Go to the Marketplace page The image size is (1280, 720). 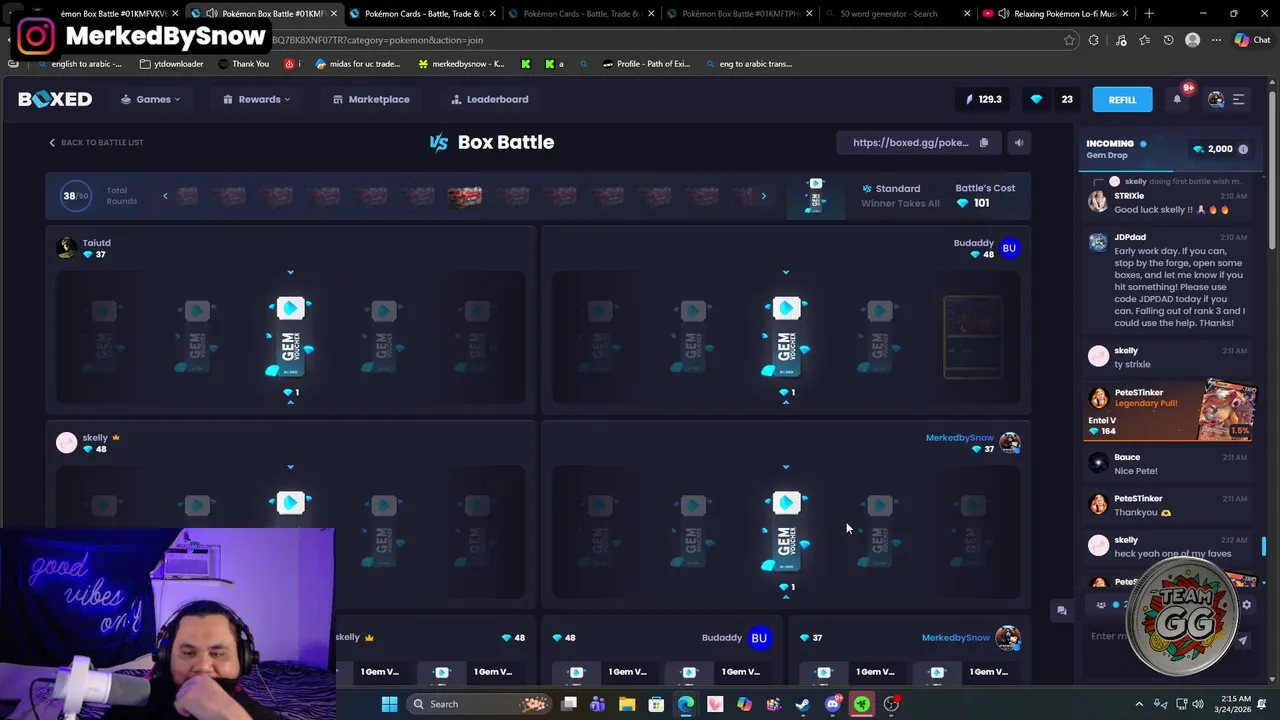[371, 99]
